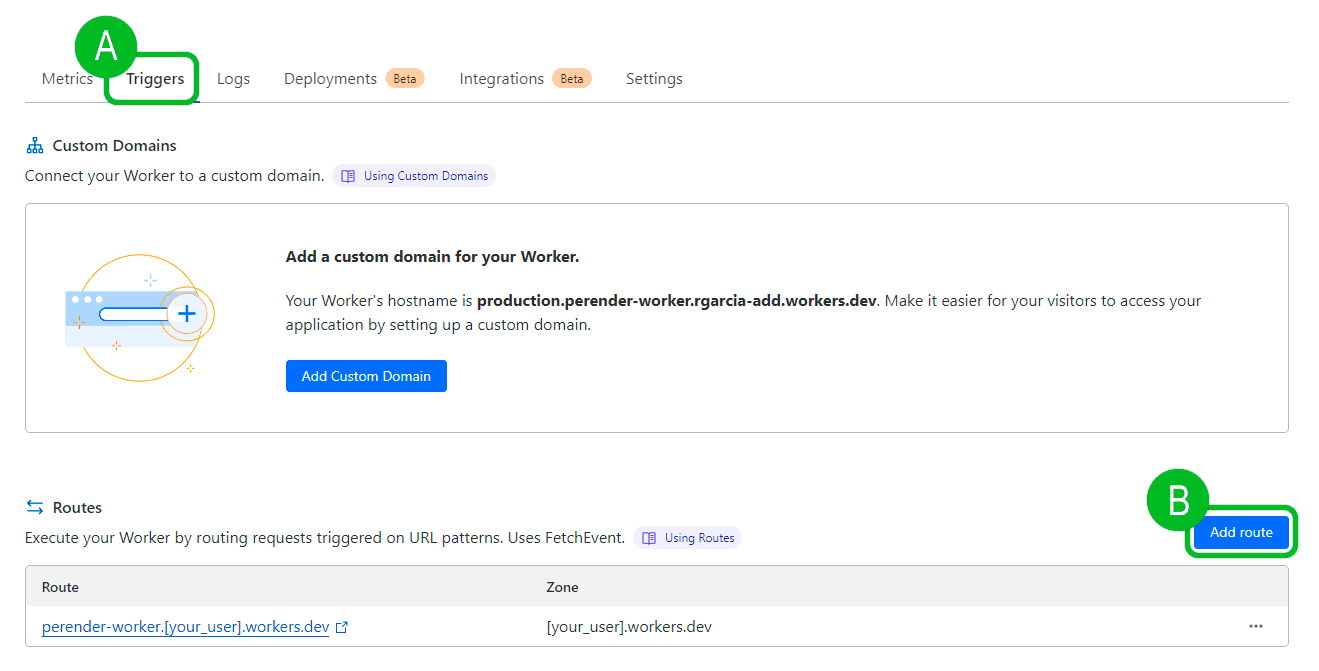Click the Route column header
The height and width of the screenshot is (671, 1319).
point(60,587)
